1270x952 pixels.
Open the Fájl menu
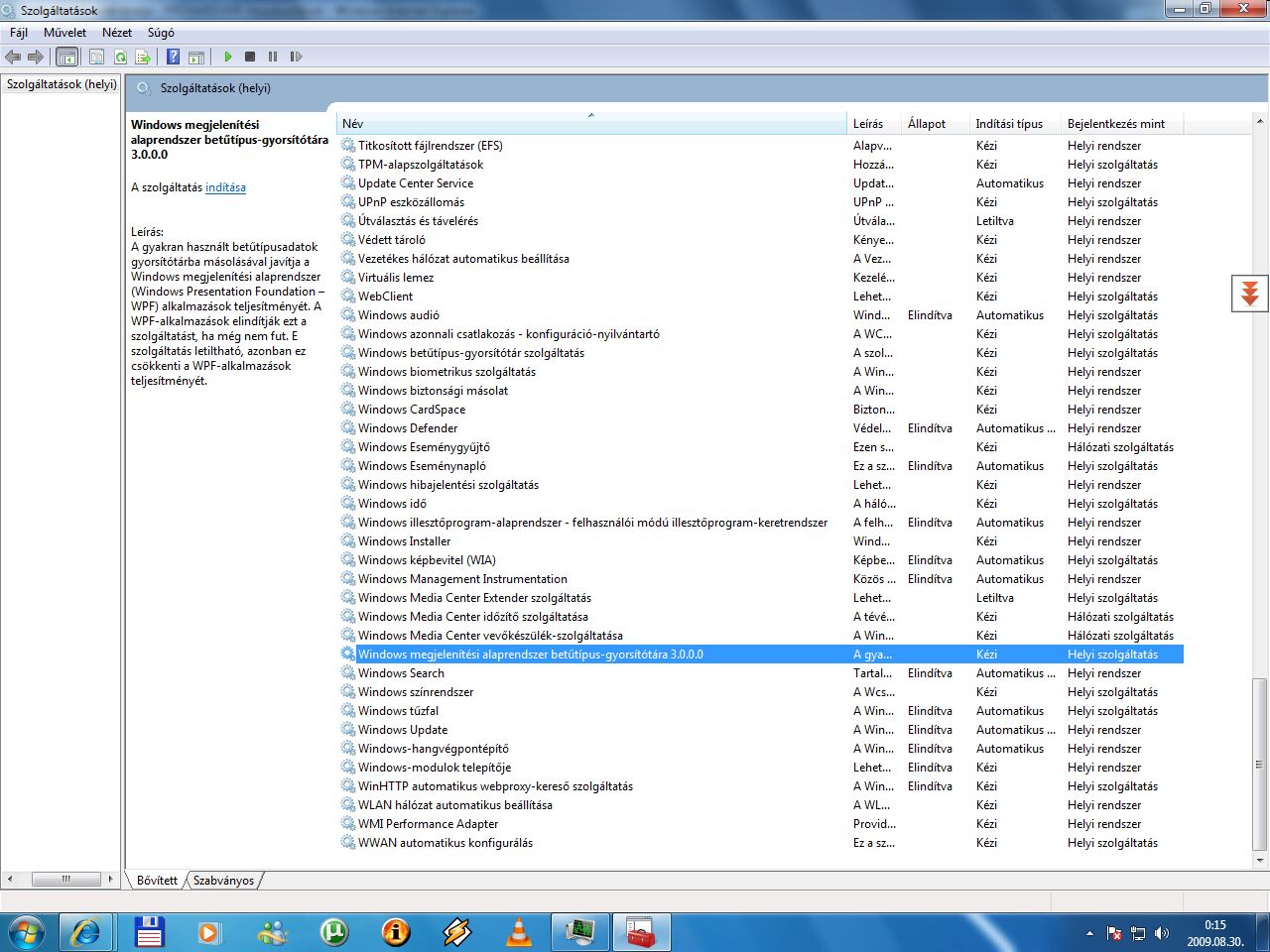pos(19,33)
